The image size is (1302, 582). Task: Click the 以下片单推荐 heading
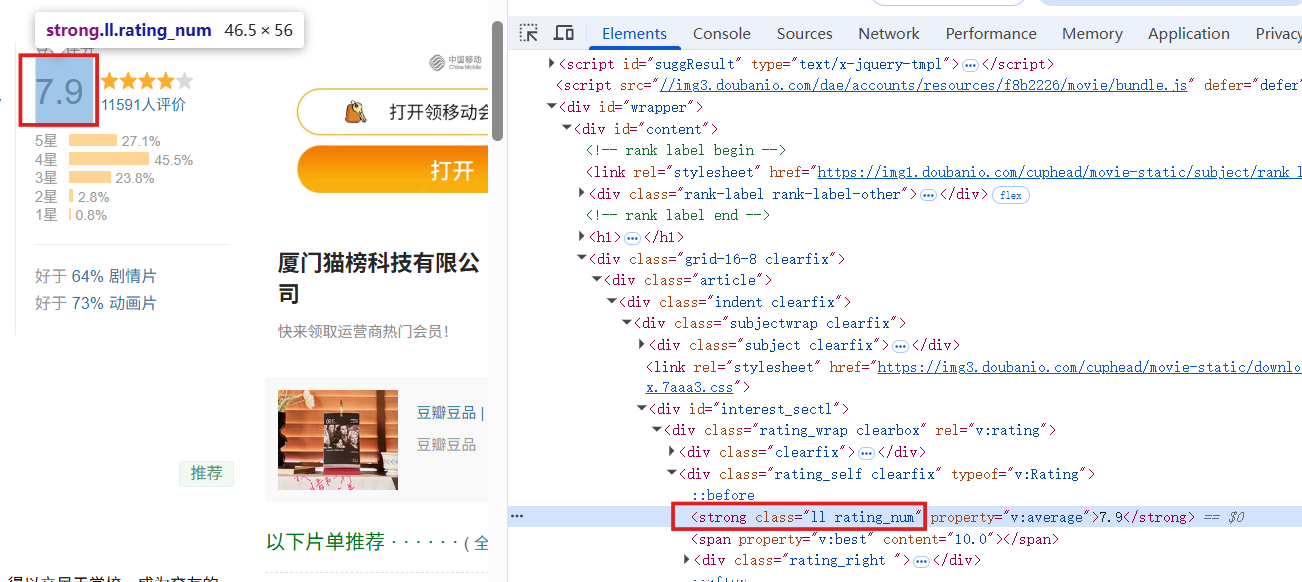click(325, 542)
